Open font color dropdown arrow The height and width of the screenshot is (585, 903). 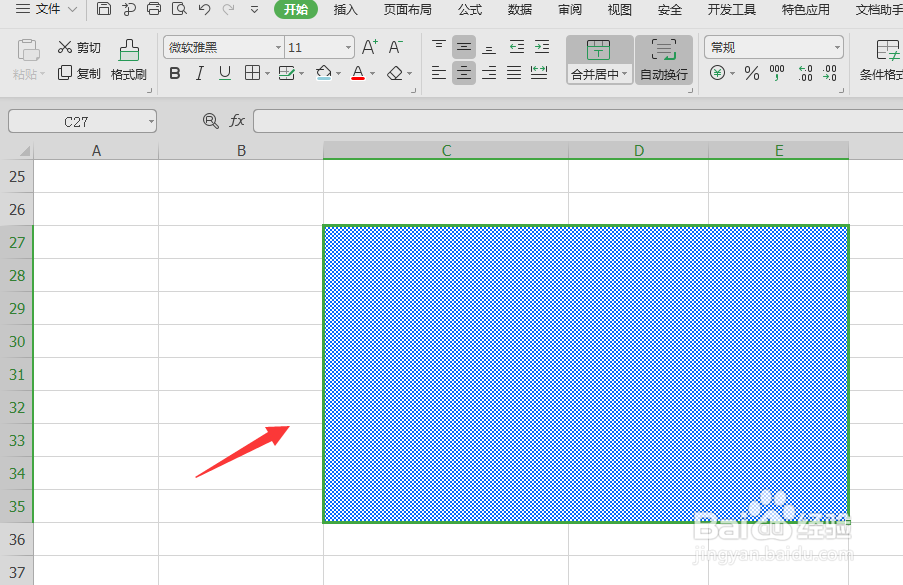[x=373, y=74]
